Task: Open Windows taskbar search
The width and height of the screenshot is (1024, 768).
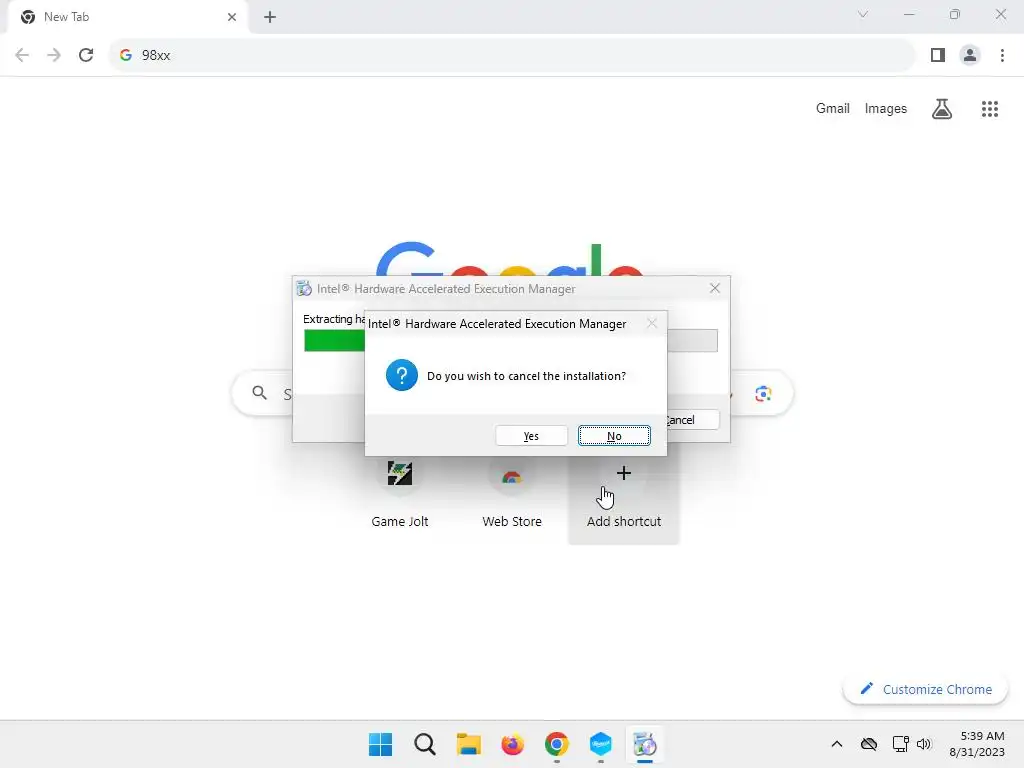Action: (424, 744)
